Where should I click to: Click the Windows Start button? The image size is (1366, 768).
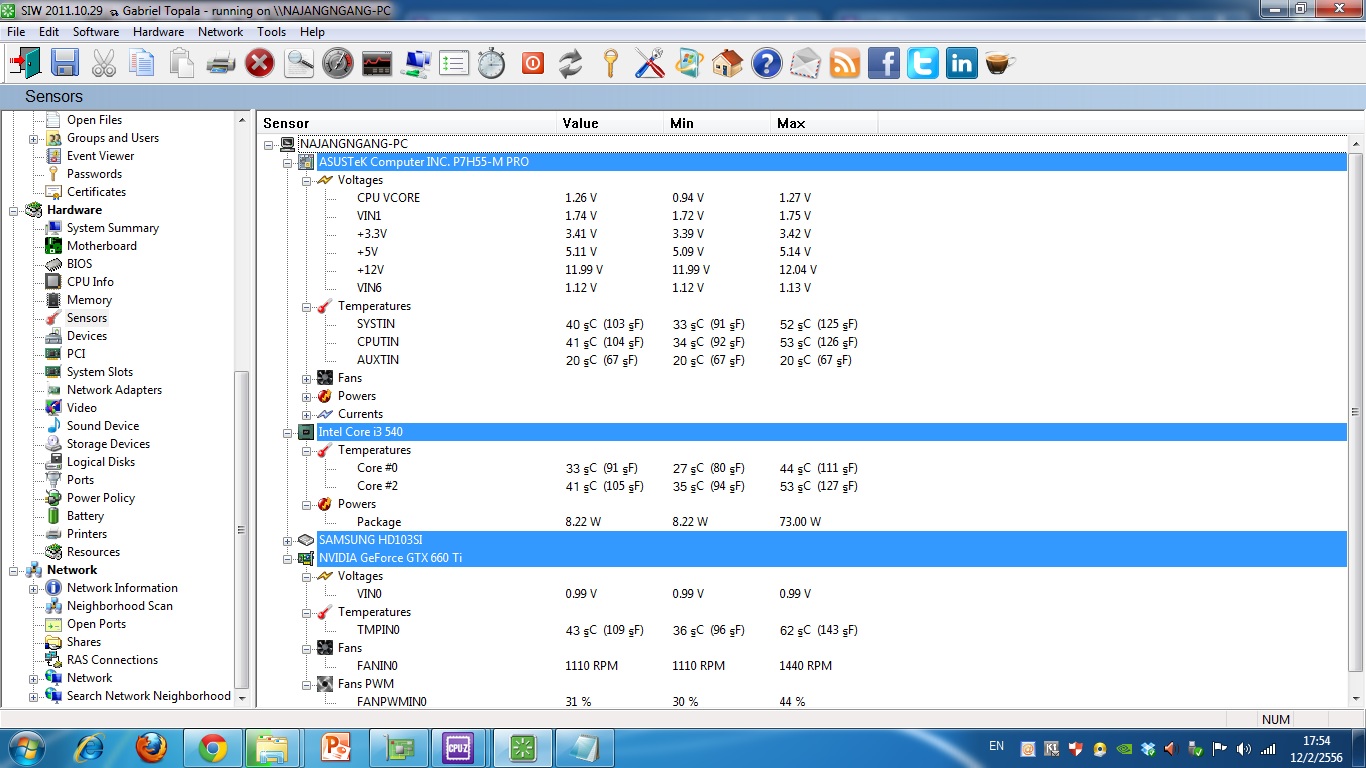pos(25,748)
